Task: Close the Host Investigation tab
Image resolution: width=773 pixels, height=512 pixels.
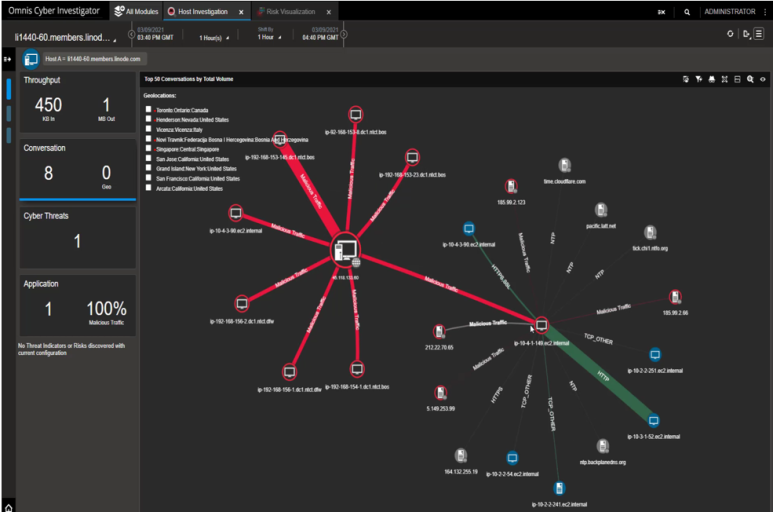Action: tap(241, 12)
